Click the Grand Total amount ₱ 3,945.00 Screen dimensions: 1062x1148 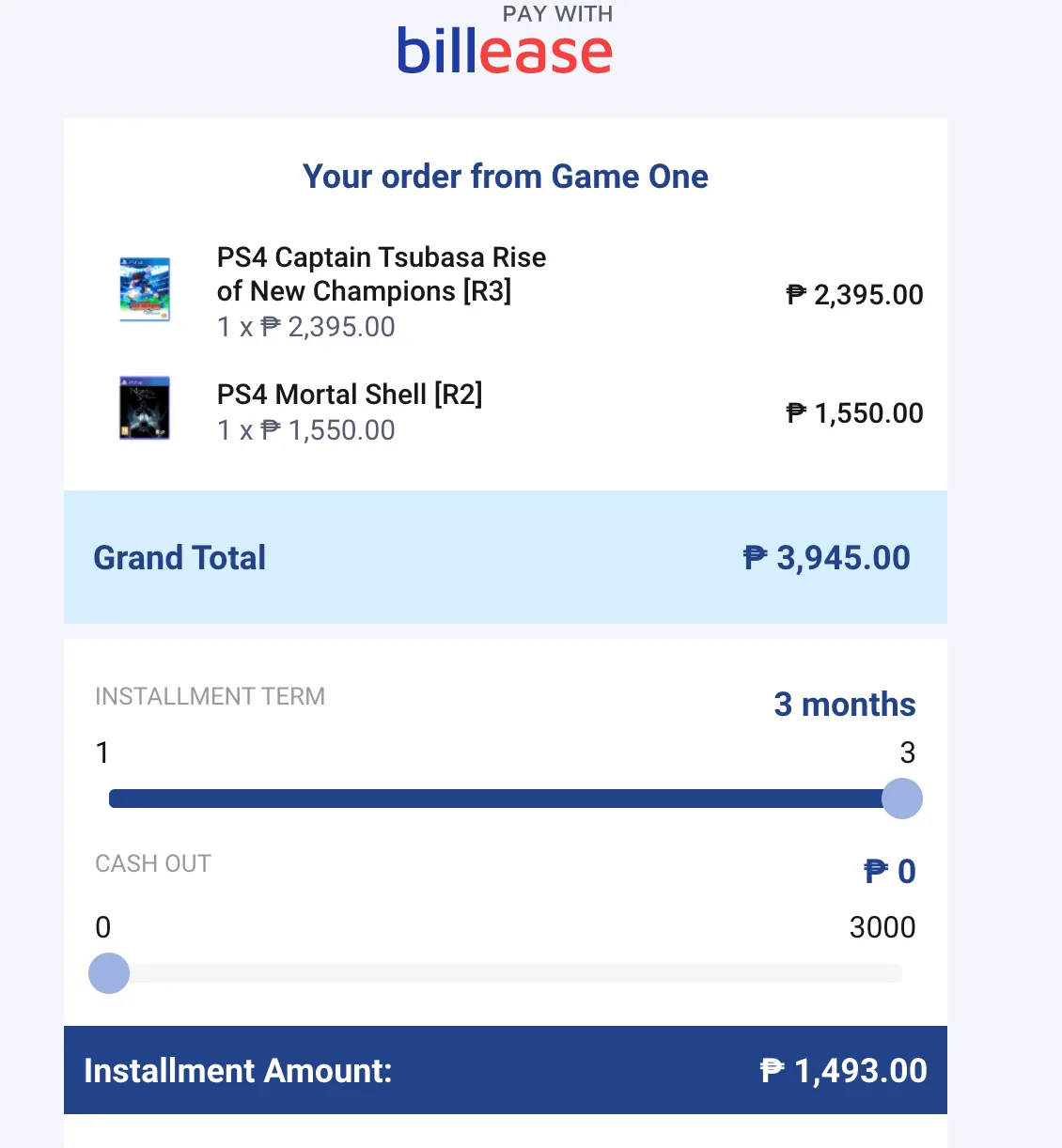click(x=827, y=558)
